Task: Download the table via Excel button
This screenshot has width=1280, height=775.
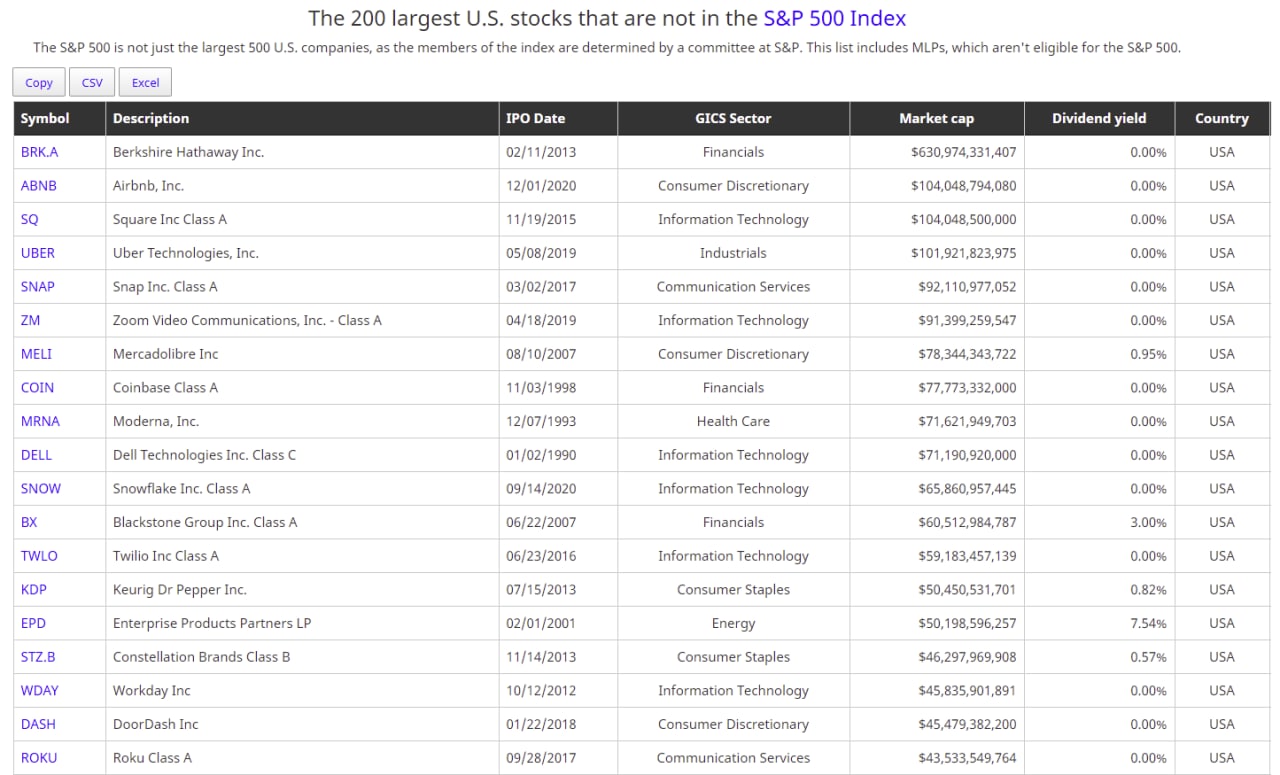Action: (145, 83)
